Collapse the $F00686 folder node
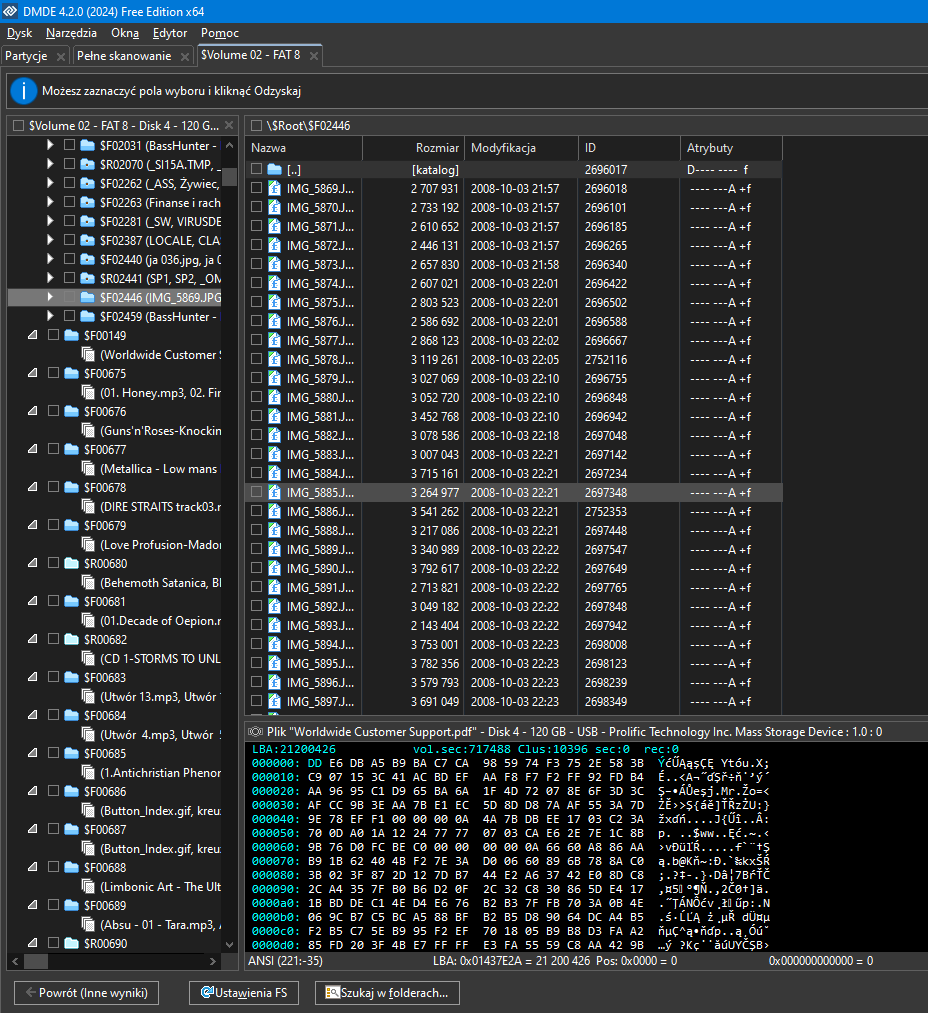The height and width of the screenshot is (1013, 928). pos(33,791)
